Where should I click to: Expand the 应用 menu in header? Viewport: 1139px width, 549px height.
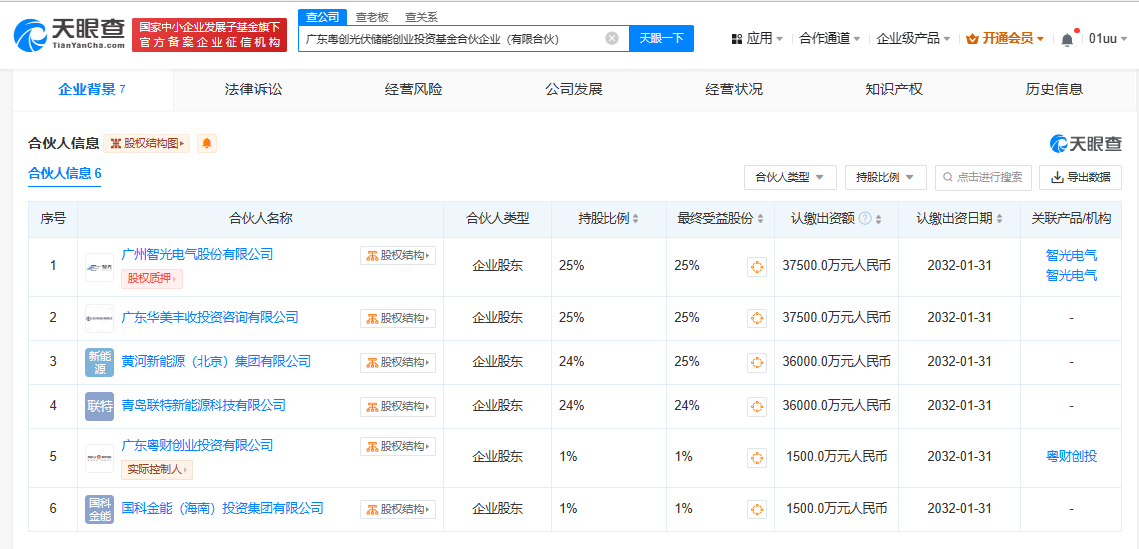[x=757, y=39]
